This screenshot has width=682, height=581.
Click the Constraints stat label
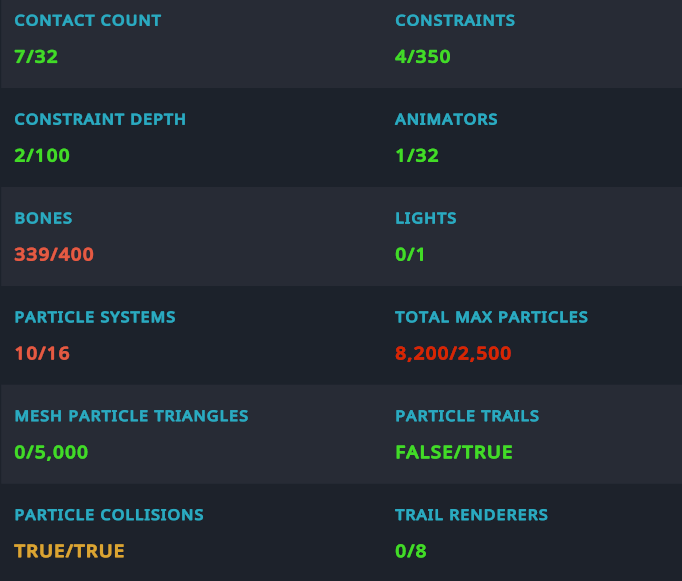(x=455, y=20)
